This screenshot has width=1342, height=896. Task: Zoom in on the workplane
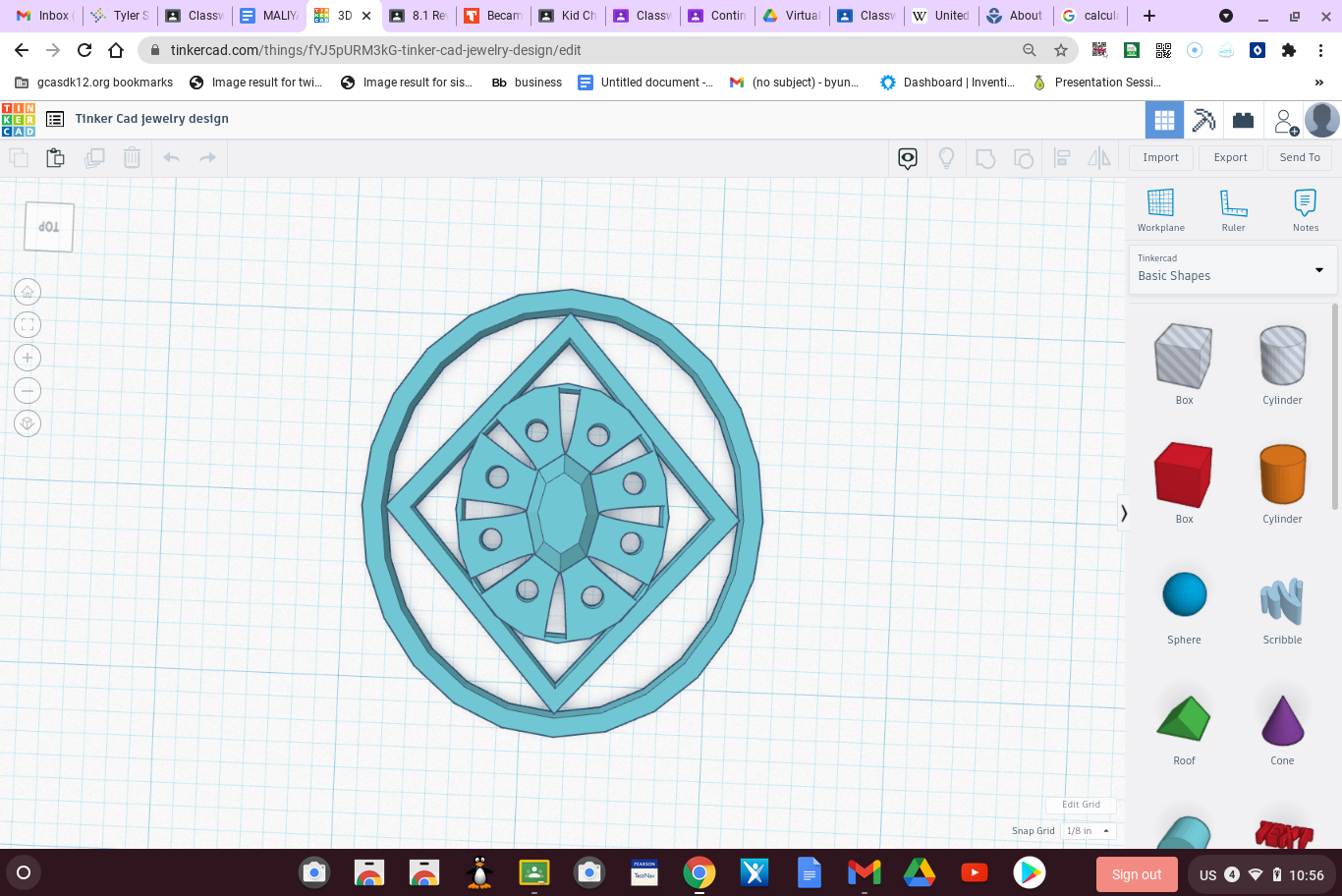point(28,358)
